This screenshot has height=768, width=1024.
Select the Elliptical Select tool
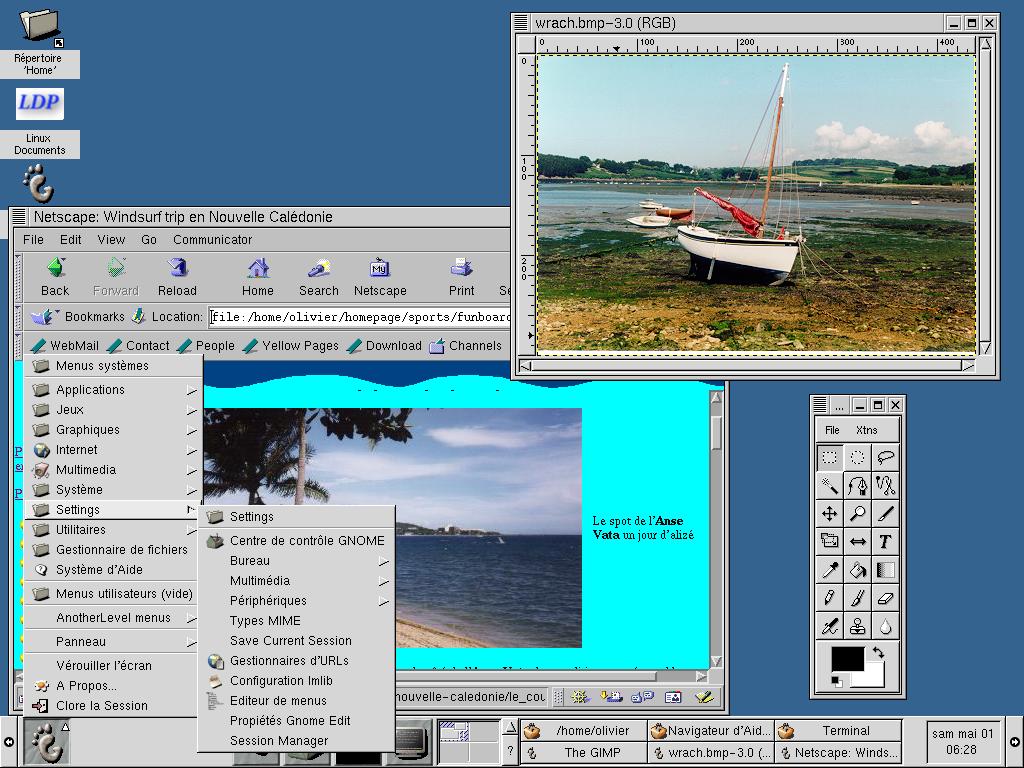pyautogui.click(x=857, y=457)
